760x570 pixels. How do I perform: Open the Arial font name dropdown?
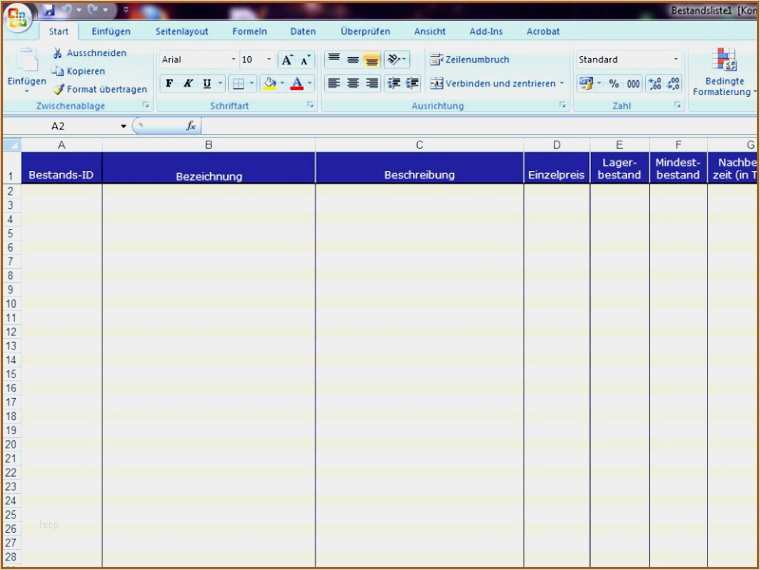(234, 60)
